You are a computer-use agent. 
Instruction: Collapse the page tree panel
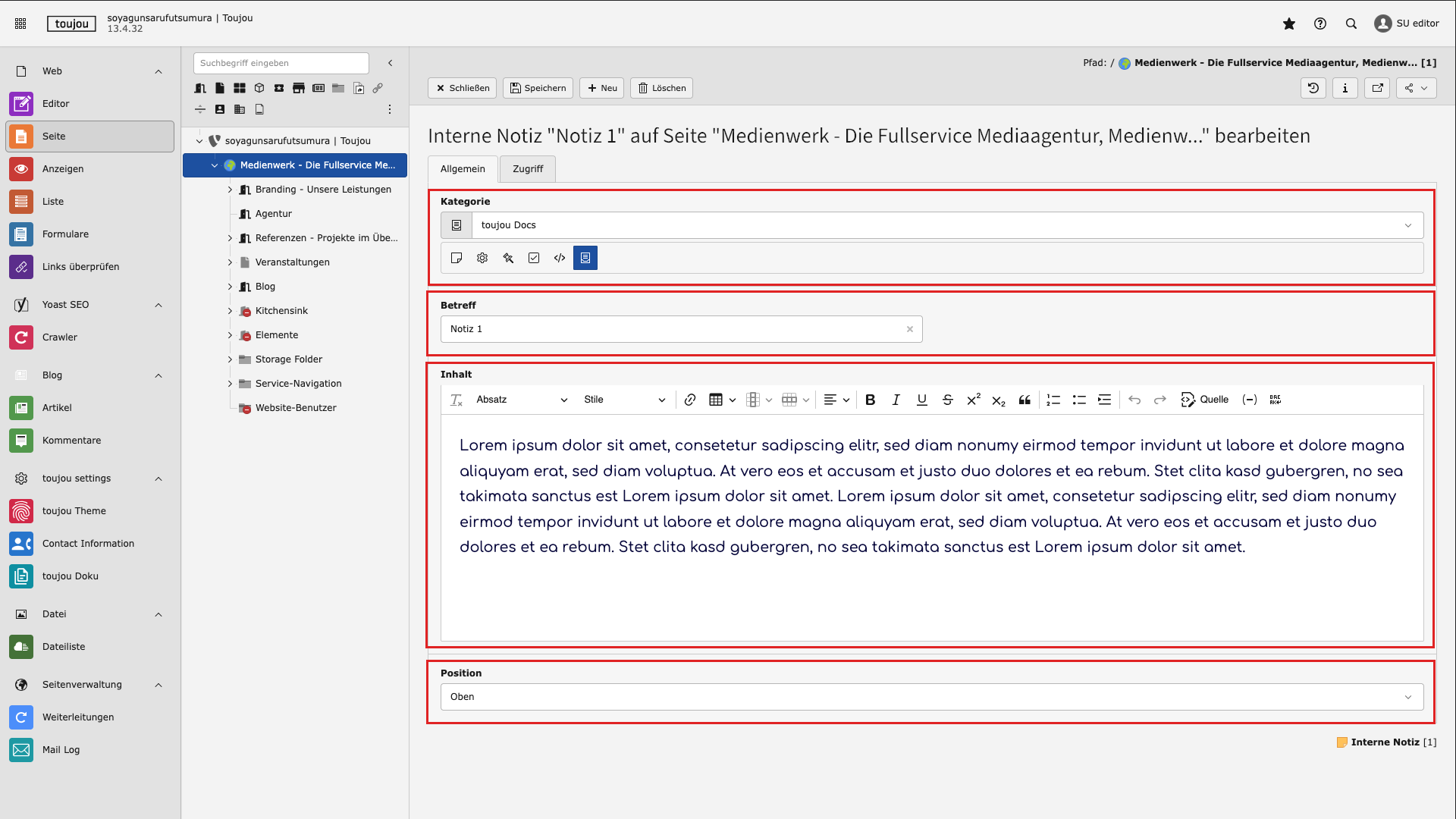click(391, 63)
